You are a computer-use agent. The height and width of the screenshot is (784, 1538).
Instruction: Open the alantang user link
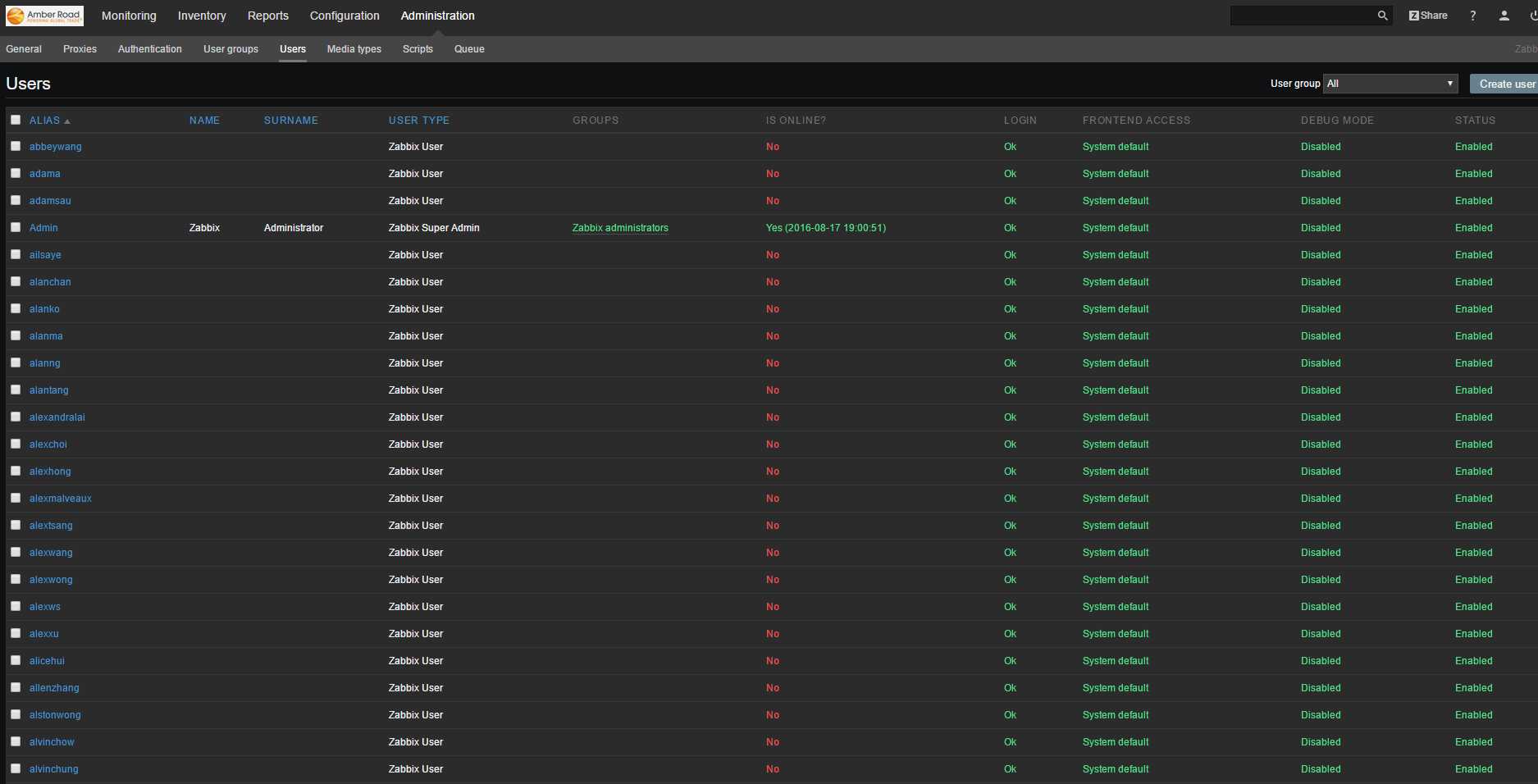pyautogui.click(x=49, y=390)
